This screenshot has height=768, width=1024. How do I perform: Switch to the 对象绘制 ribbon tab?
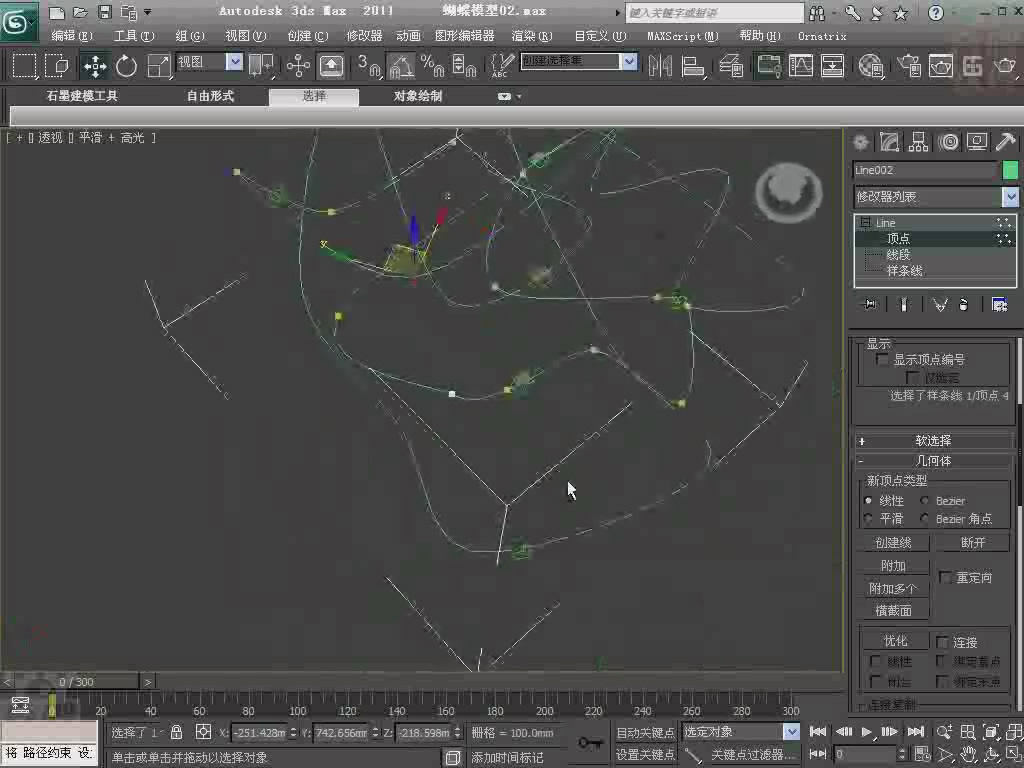(418, 96)
